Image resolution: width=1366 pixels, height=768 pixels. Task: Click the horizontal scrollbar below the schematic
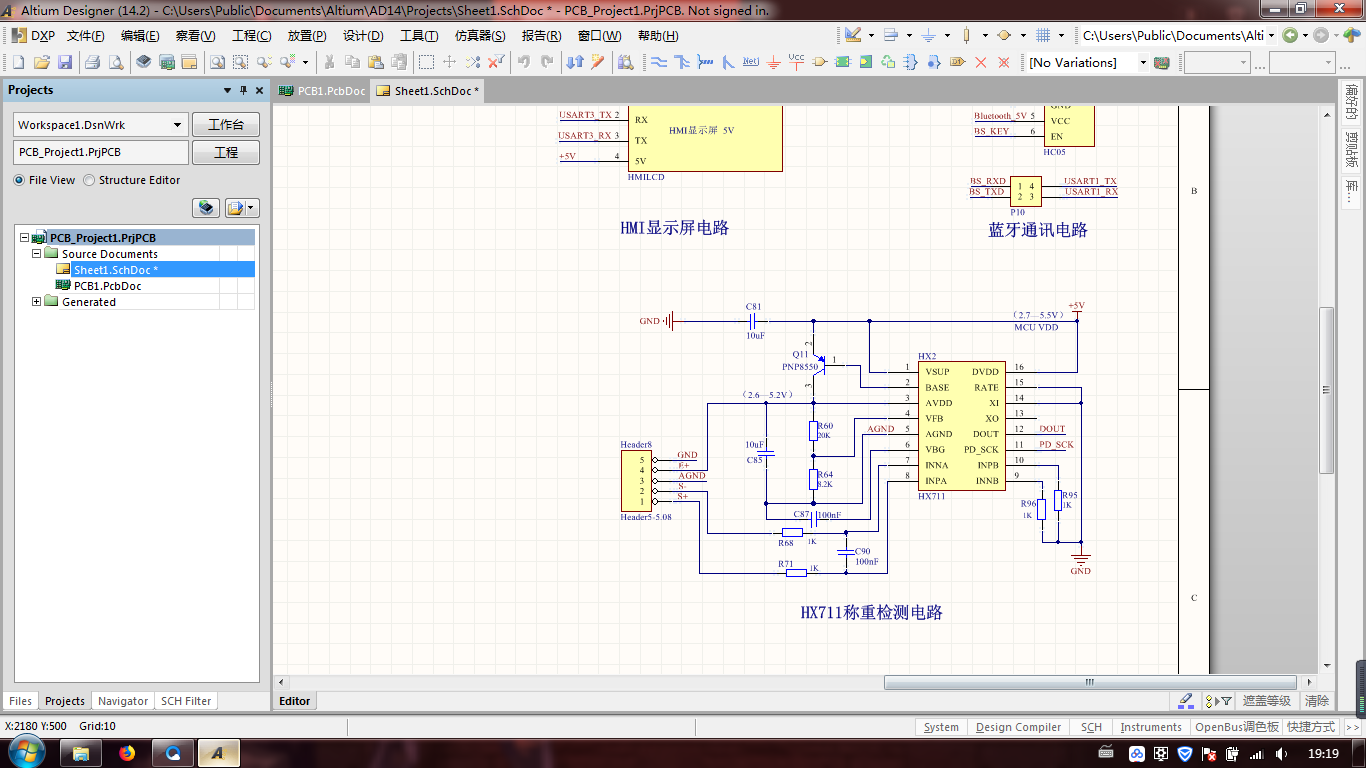[1090, 683]
